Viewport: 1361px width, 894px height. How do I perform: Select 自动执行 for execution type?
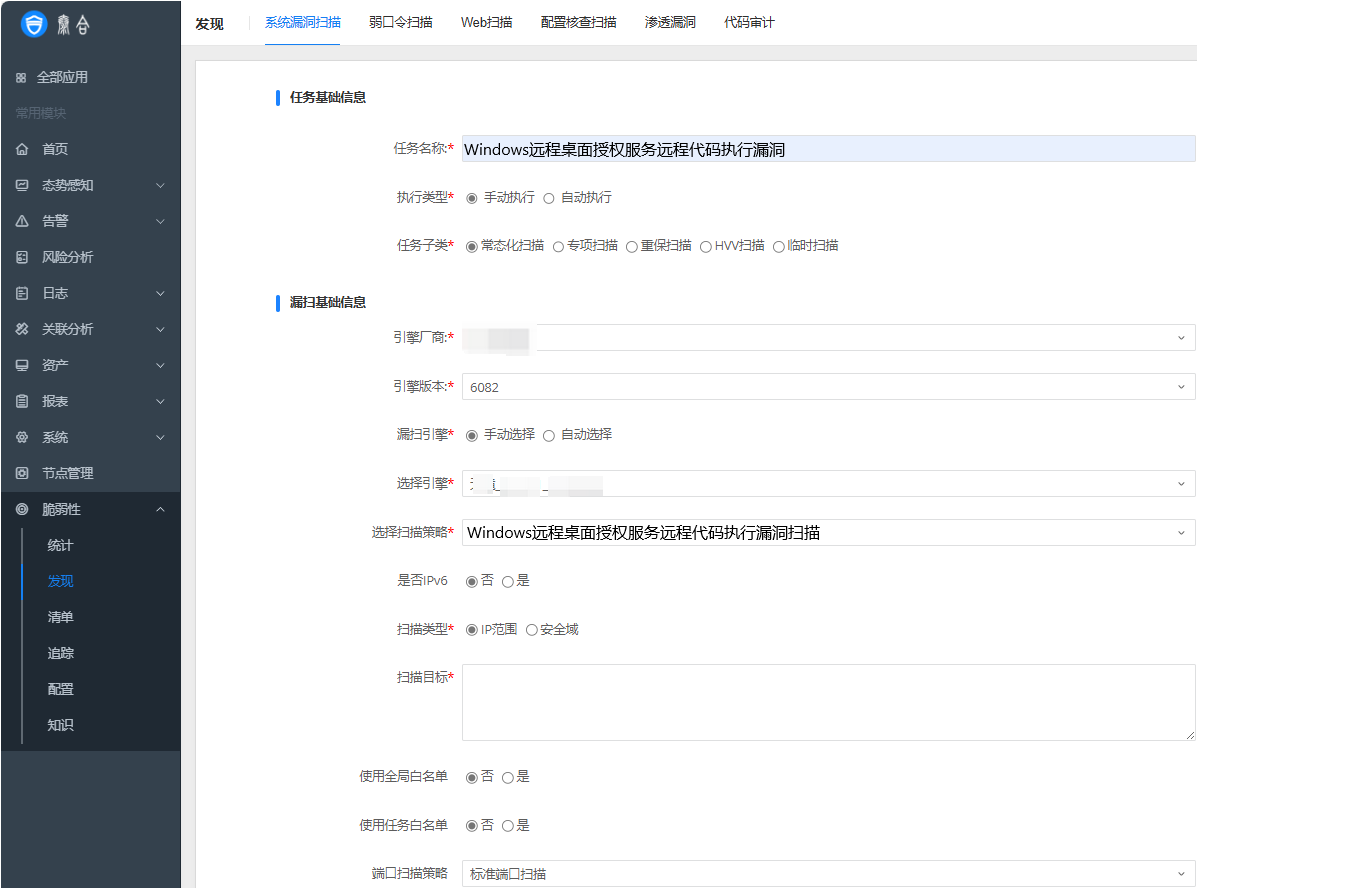pyautogui.click(x=550, y=197)
